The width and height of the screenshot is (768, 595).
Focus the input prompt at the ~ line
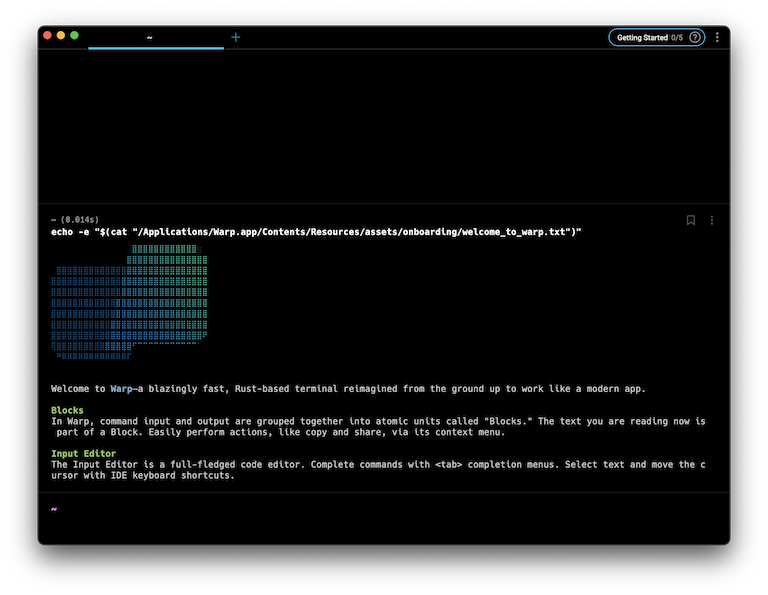pos(384,509)
